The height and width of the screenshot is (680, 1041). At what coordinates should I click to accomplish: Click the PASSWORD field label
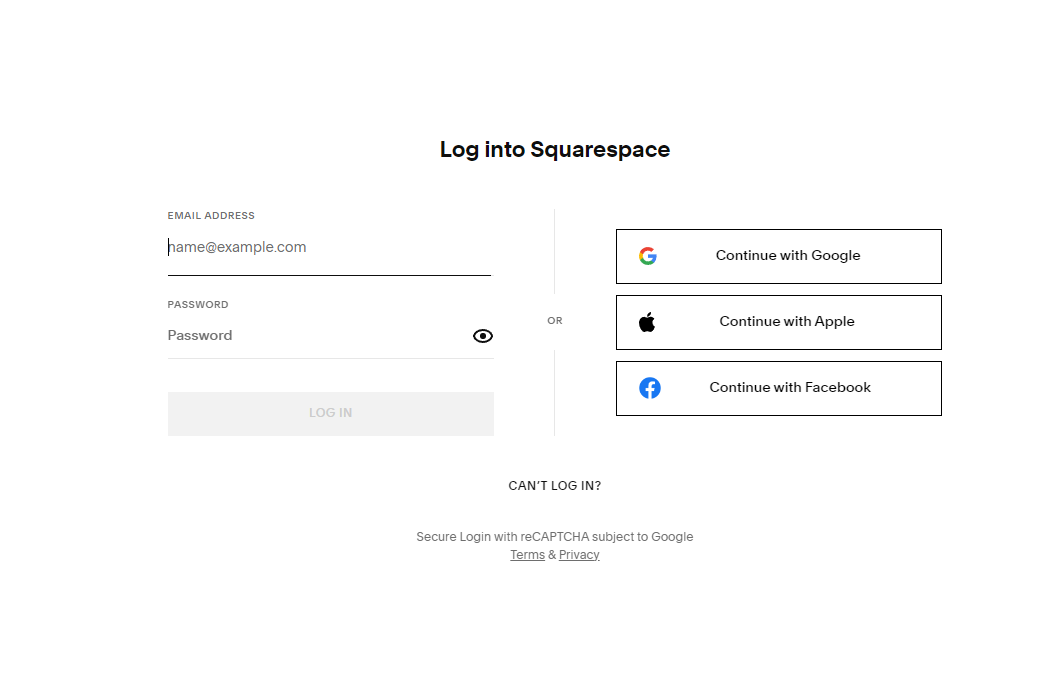[198, 305]
